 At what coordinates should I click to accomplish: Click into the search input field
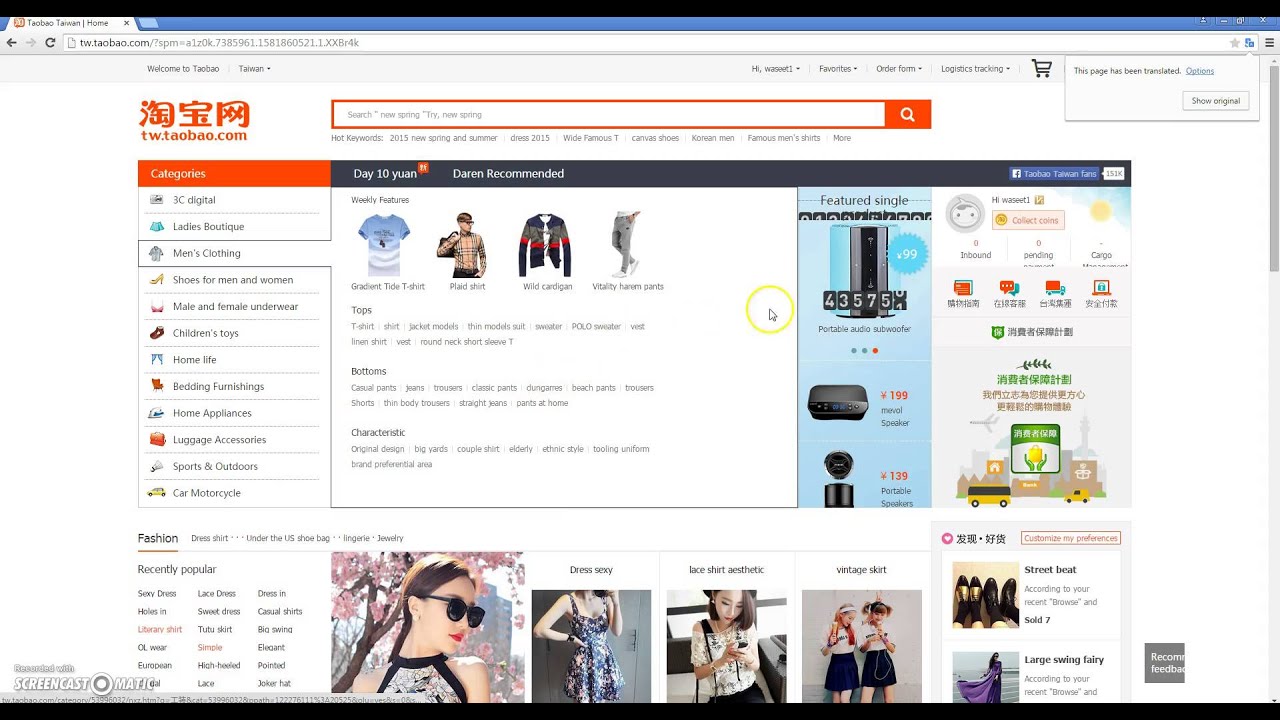pyautogui.click(x=609, y=114)
